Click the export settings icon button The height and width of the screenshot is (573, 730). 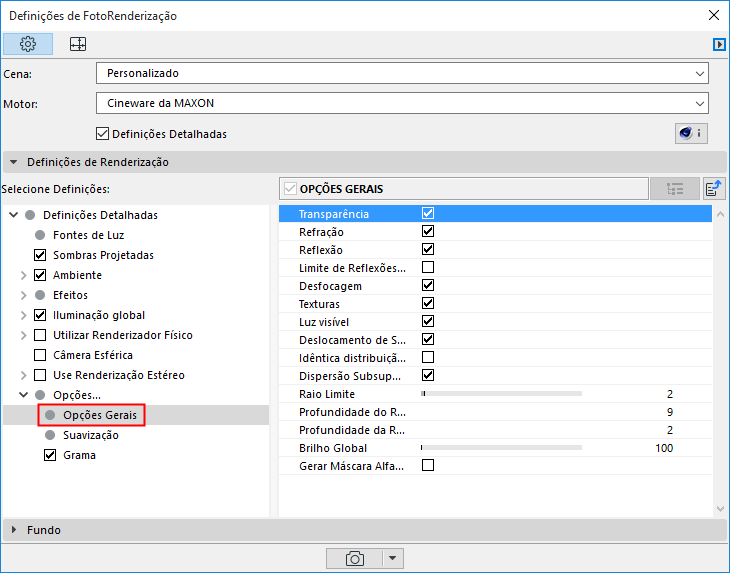[714, 189]
